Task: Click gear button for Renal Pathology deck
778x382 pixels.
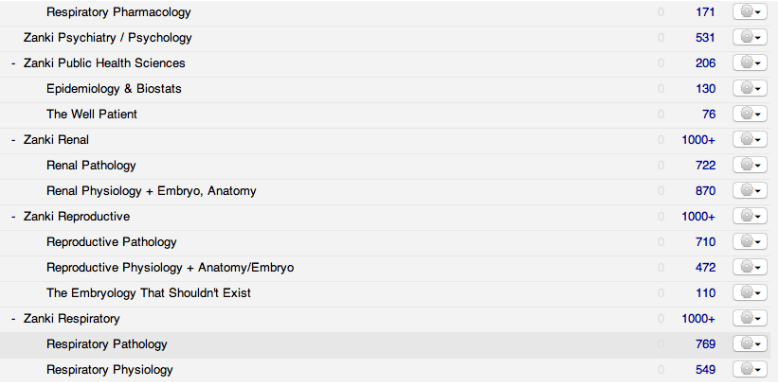Action: click(x=750, y=165)
